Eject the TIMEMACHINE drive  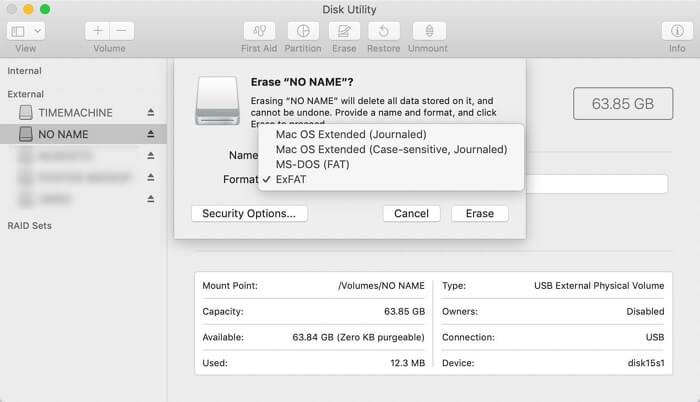[x=151, y=113]
